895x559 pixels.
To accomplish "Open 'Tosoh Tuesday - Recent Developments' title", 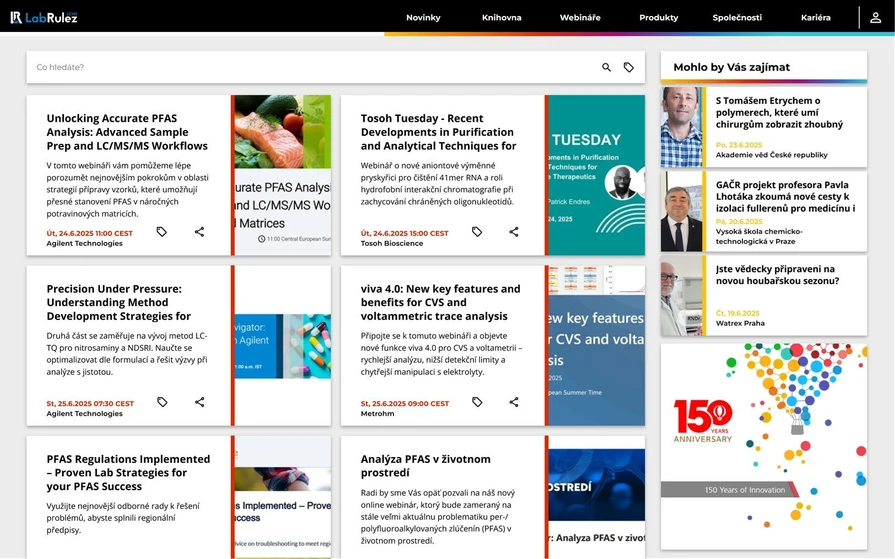I will (438, 132).
